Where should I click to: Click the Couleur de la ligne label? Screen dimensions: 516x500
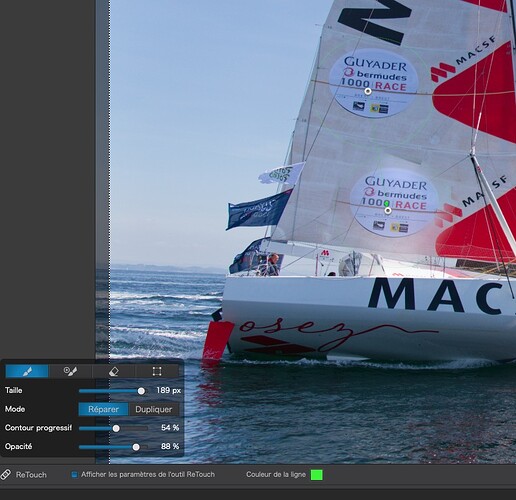coord(276,474)
